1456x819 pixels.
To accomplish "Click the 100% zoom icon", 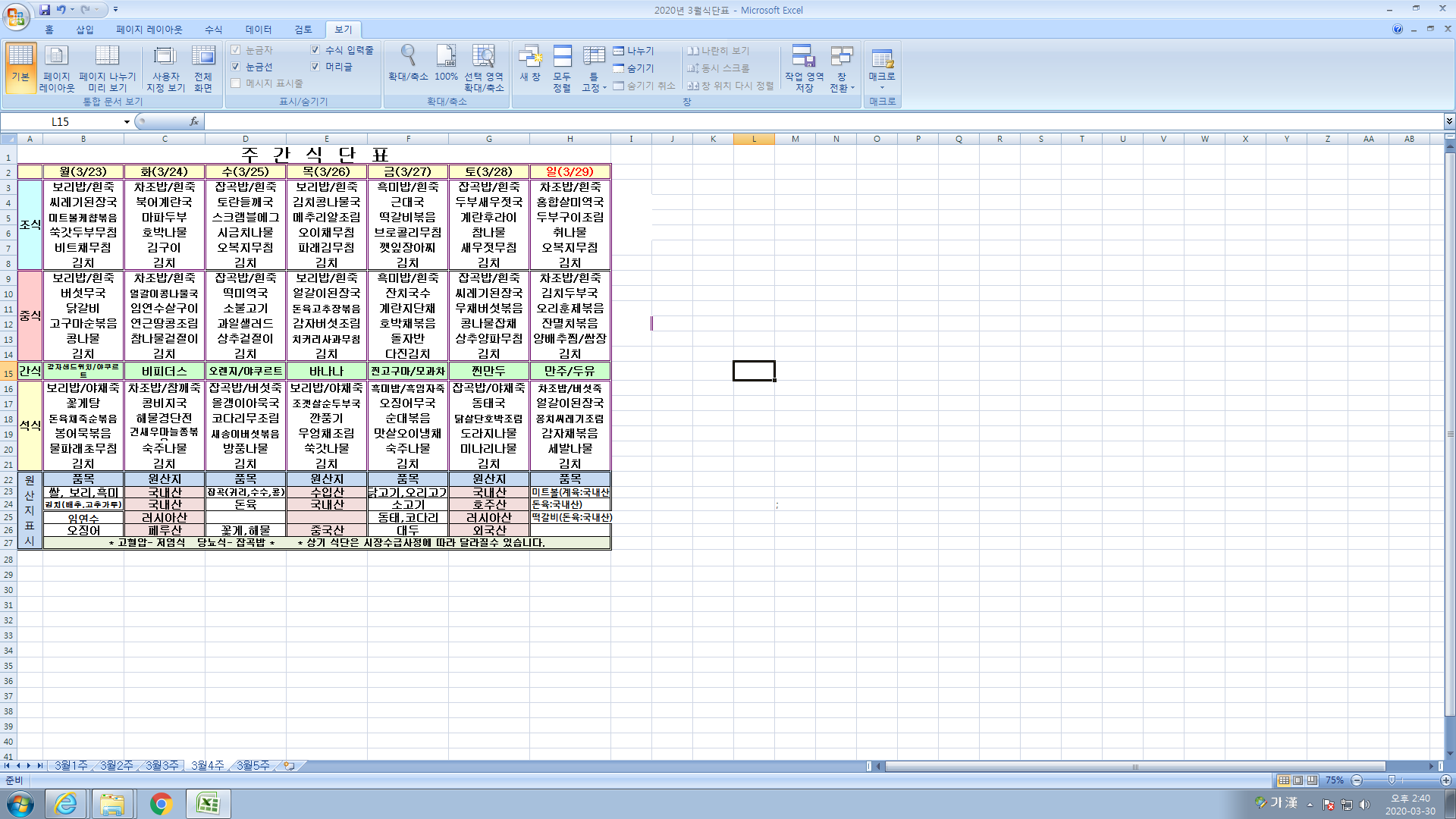I will coord(446,64).
